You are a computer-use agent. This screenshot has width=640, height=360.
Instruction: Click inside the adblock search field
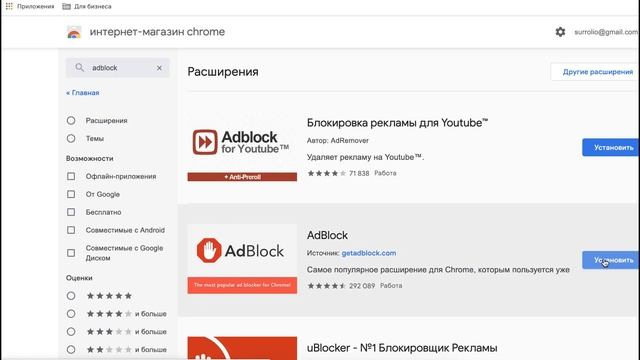pyautogui.click(x=118, y=68)
